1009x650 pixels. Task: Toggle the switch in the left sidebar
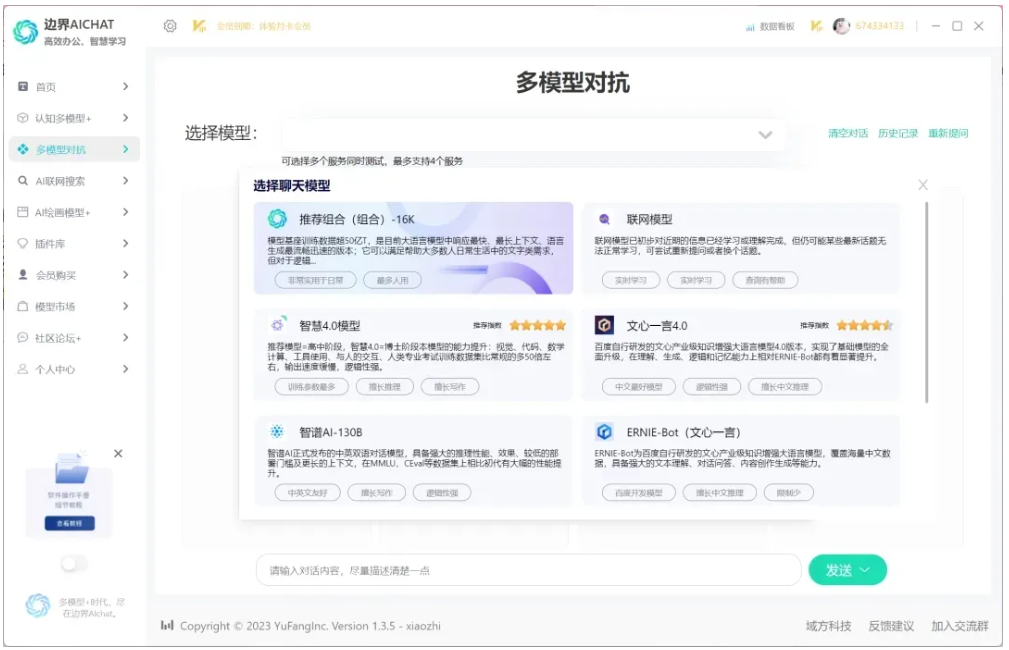(x=73, y=564)
